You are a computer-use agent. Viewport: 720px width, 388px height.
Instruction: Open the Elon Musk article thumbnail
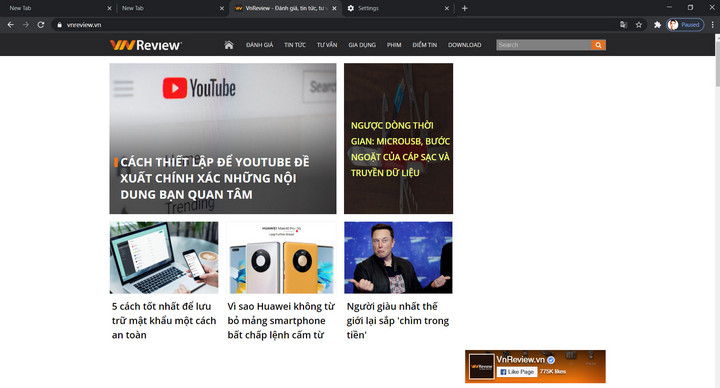click(398, 258)
